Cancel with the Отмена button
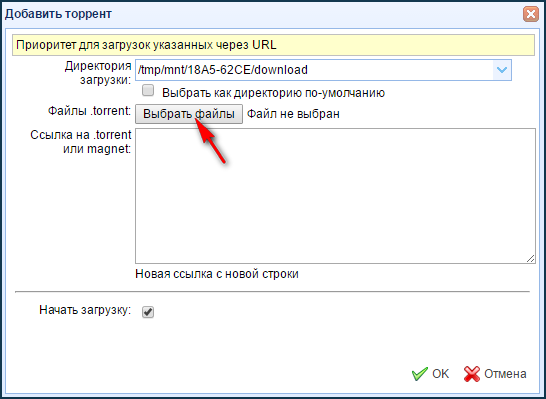This screenshot has width=546, height=399. (495, 374)
